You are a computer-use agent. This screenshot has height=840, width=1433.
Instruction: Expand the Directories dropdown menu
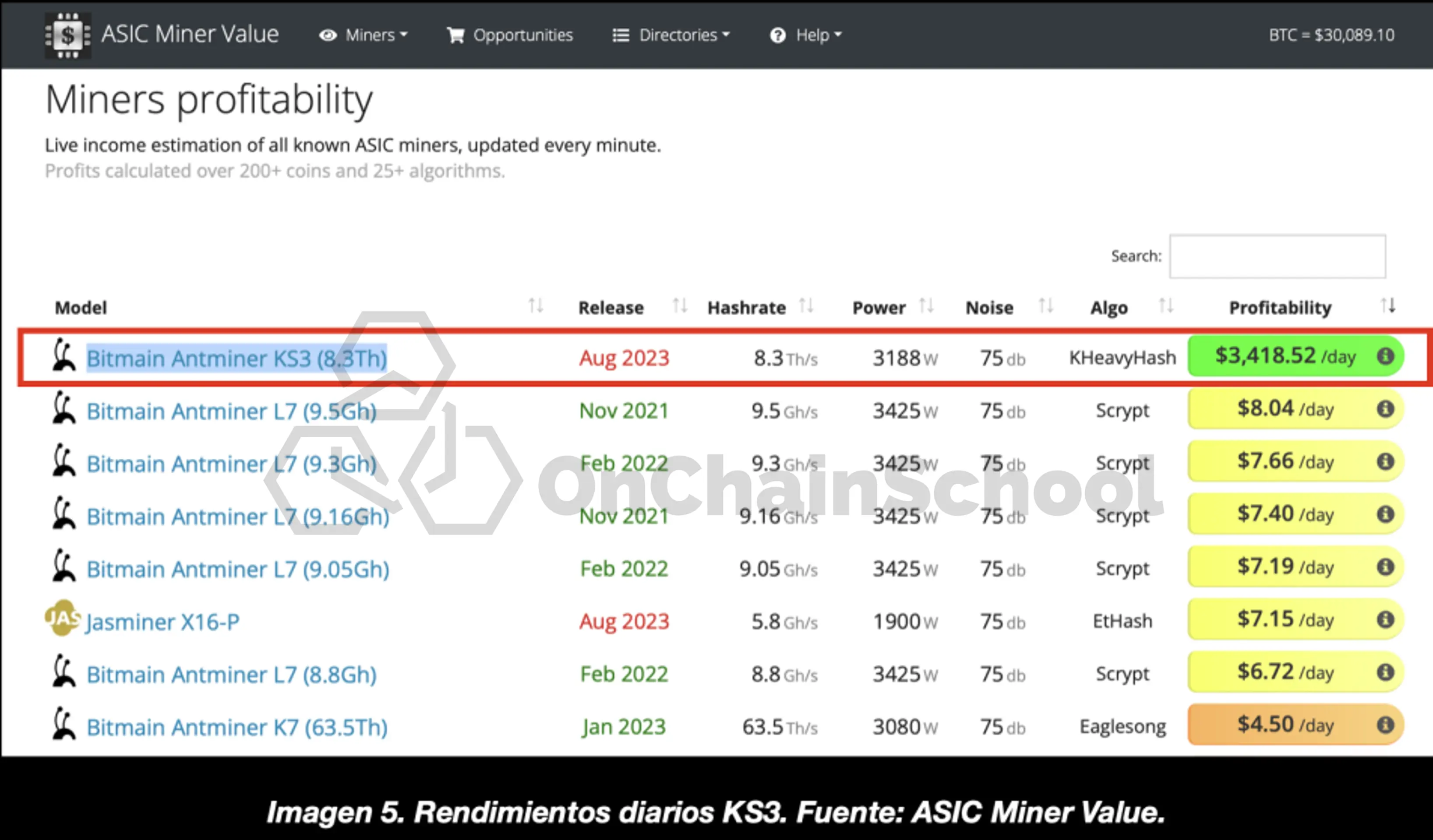(x=671, y=35)
